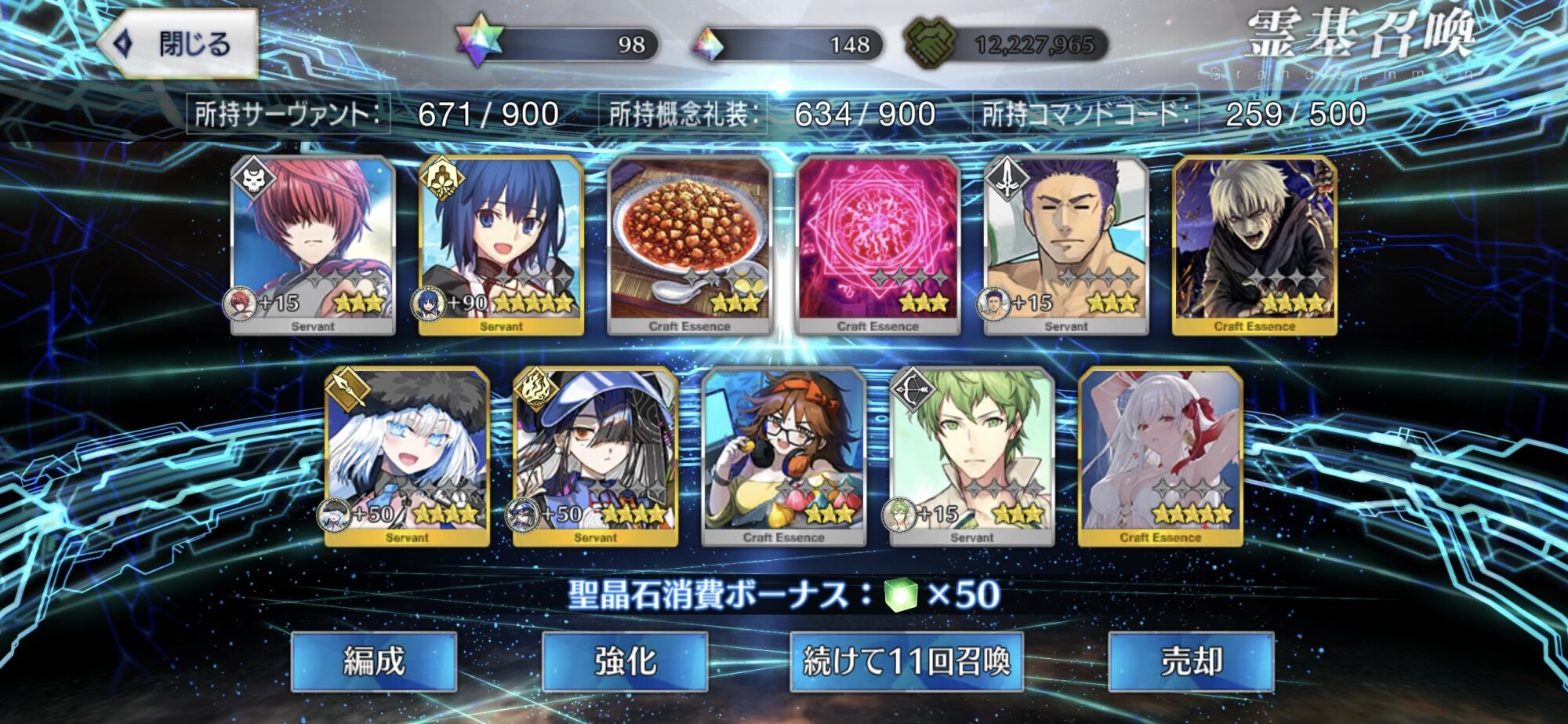The height and width of the screenshot is (724, 1568).
Task: Select the white-haired bunny girl Craft Essence card
Action: (1160, 457)
